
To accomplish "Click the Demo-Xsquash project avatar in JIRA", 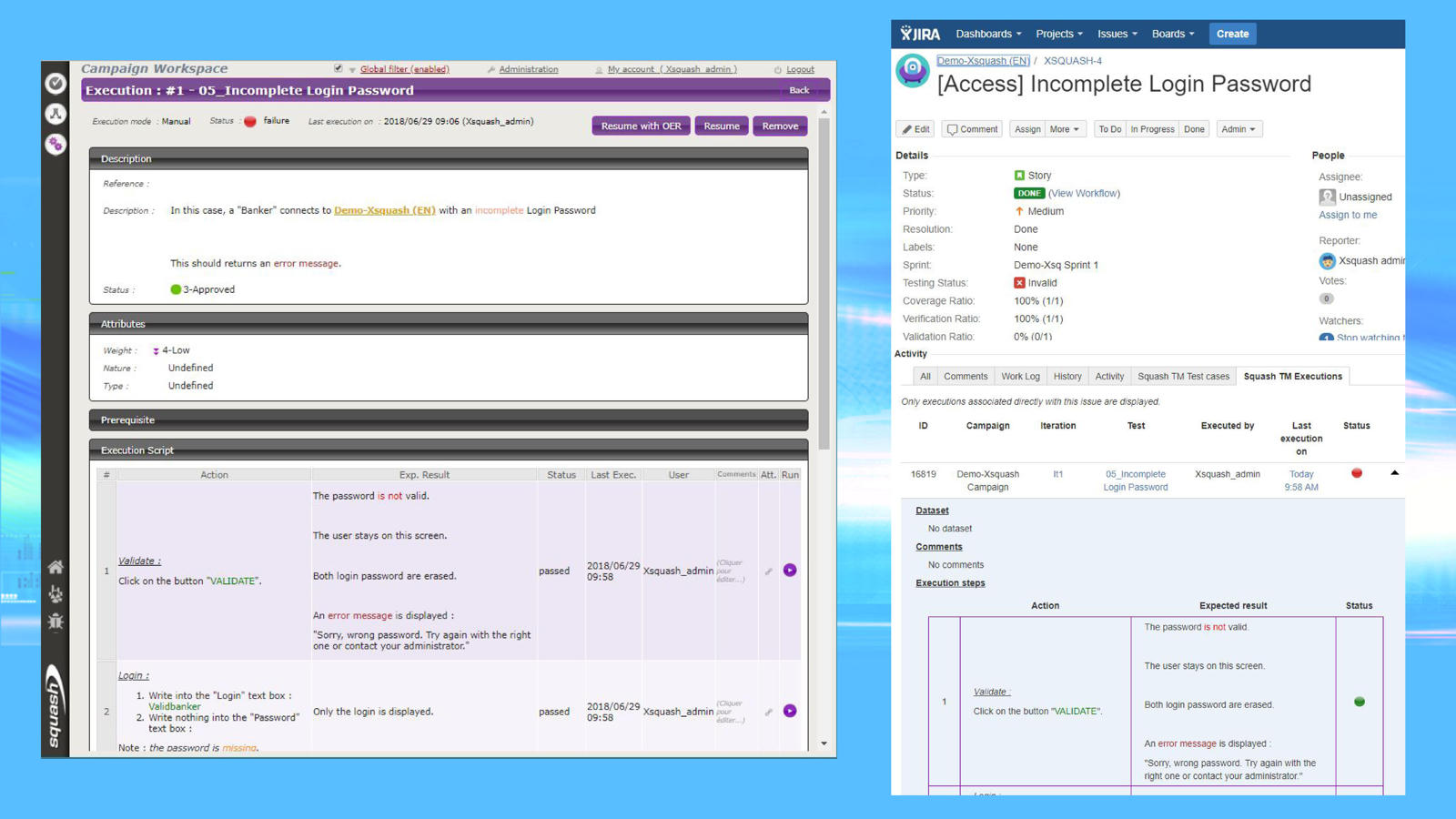I will click(913, 70).
